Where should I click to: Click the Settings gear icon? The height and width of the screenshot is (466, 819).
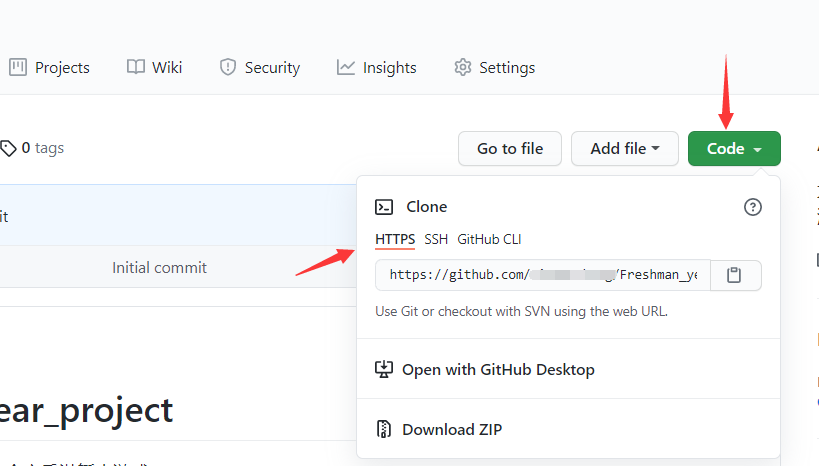[x=463, y=67]
